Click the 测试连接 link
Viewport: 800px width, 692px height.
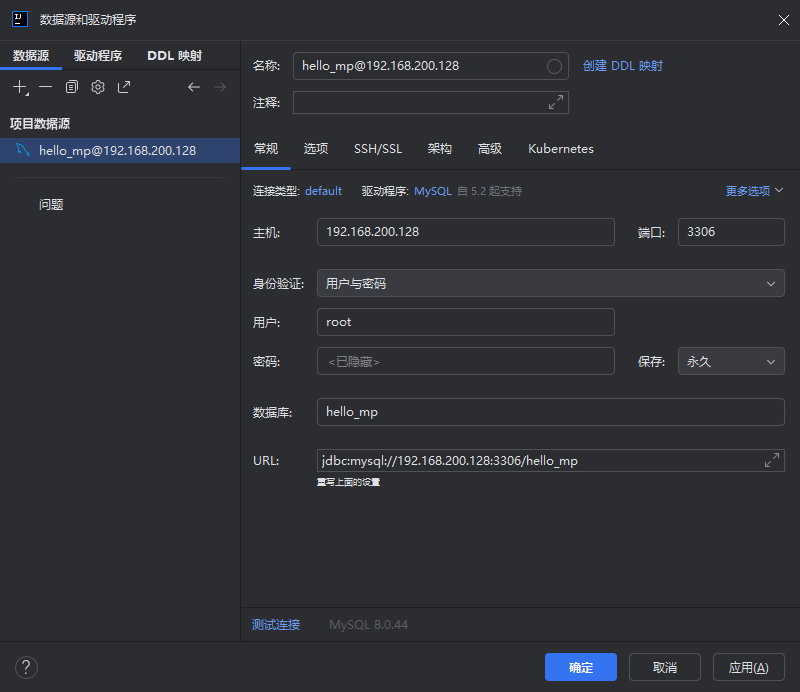pos(276,625)
